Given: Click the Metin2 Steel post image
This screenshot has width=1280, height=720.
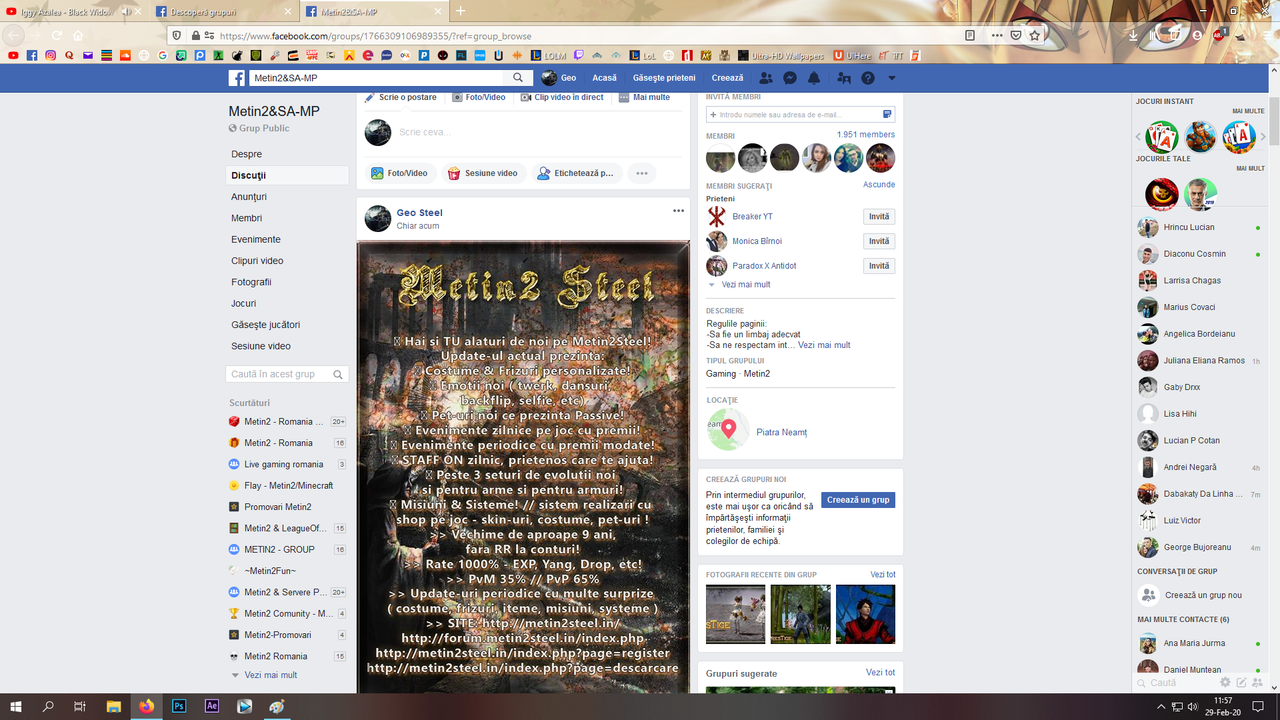Looking at the screenshot, I should (523, 466).
